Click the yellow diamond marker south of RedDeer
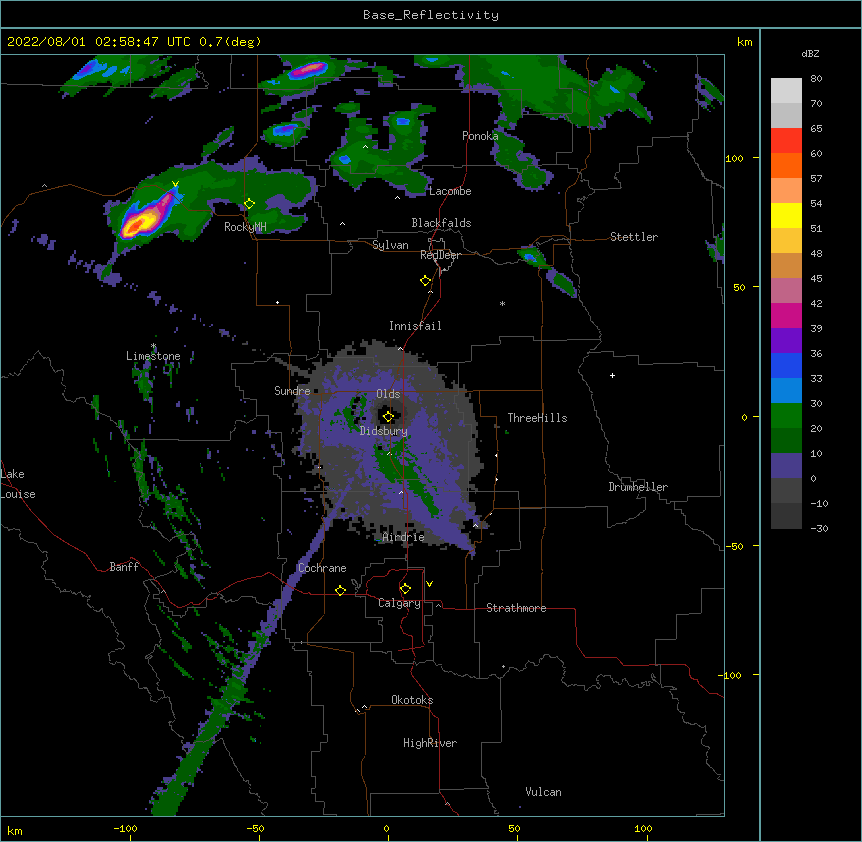The width and height of the screenshot is (862, 842). tap(425, 281)
